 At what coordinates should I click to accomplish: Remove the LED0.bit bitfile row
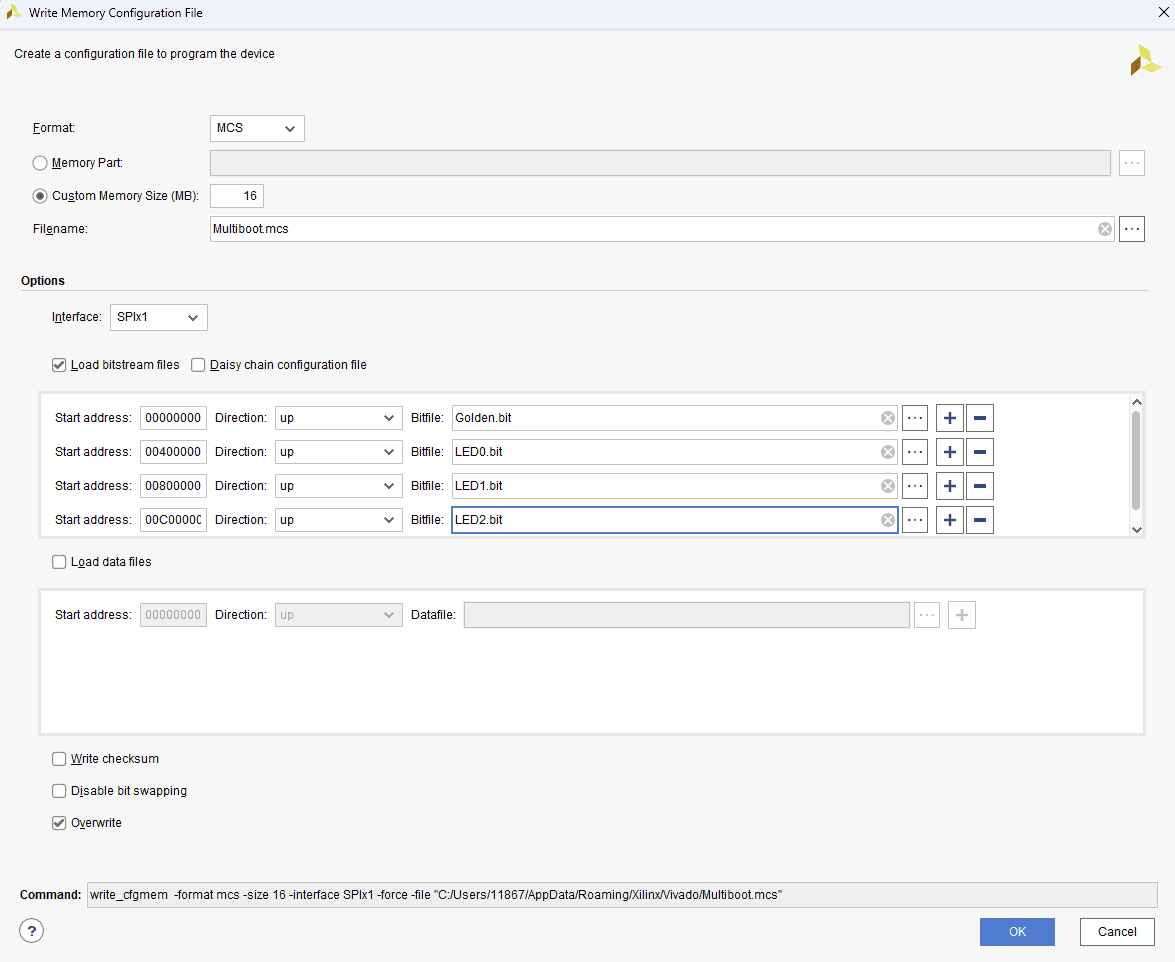tap(980, 452)
